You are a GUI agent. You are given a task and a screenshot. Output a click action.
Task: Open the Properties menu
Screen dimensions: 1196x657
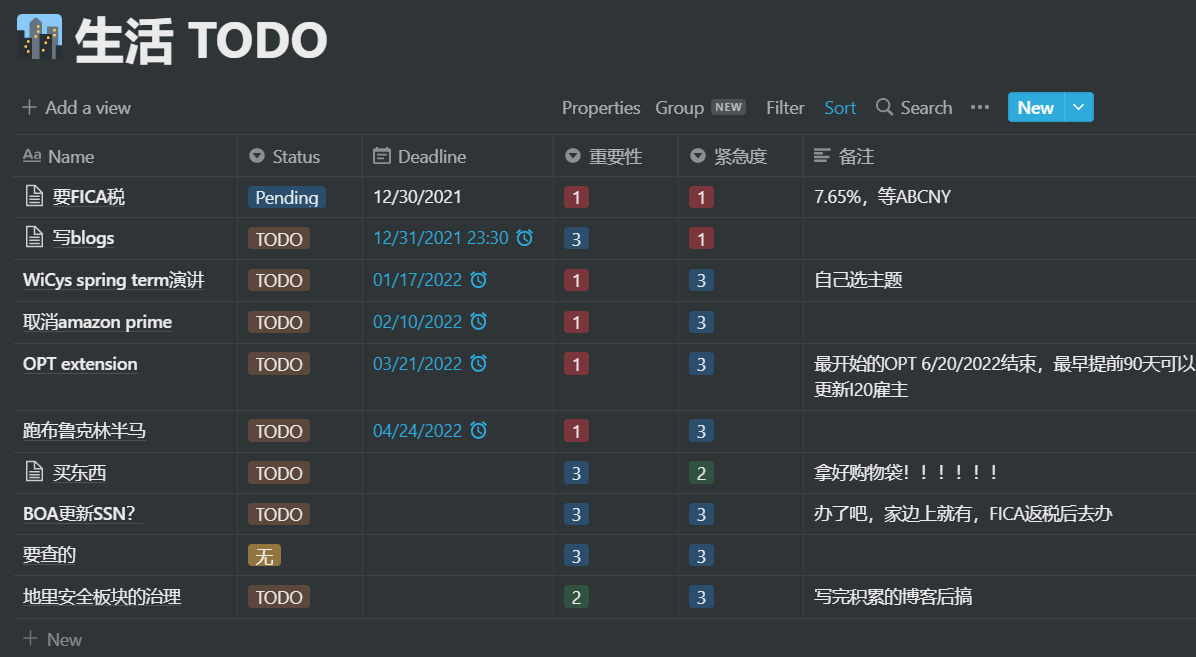click(600, 108)
